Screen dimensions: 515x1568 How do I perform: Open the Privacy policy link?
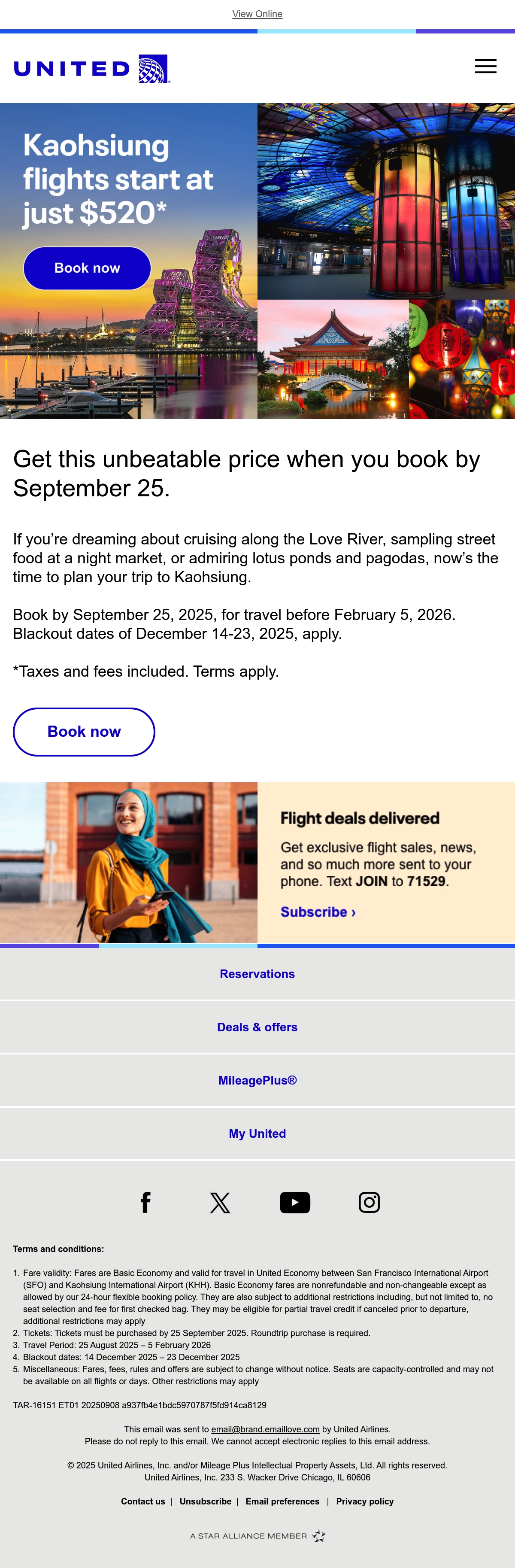[365, 1501]
